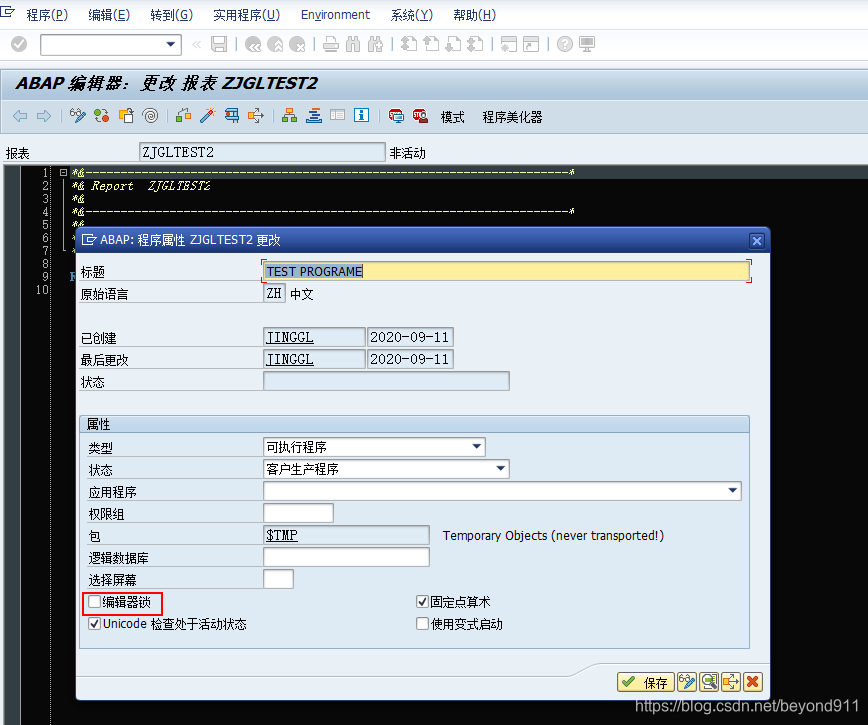This screenshot has height=725, width=868.
Task: Open the 转到(G) menu
Action: pos(172,15)
